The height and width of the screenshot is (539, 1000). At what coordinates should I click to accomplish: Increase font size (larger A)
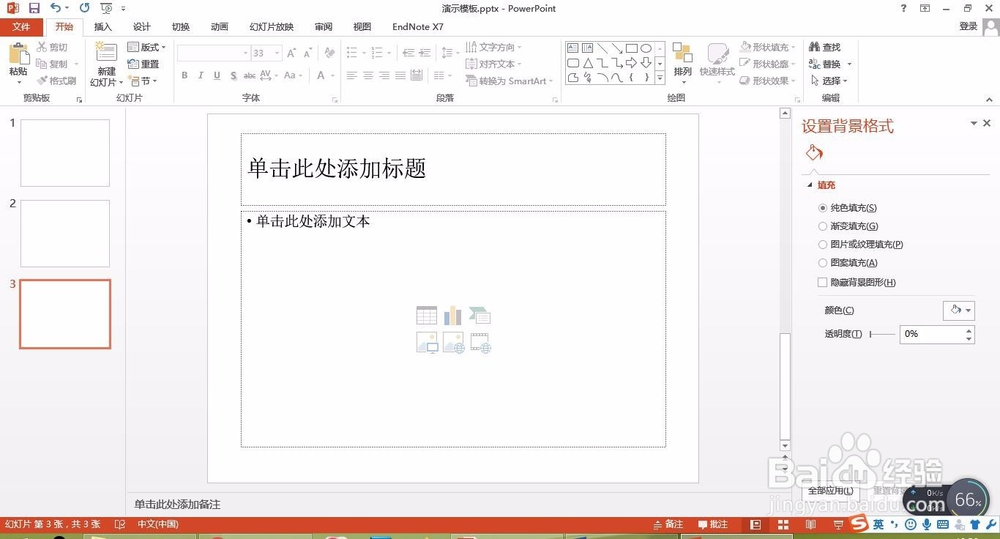tap(291, 53)
